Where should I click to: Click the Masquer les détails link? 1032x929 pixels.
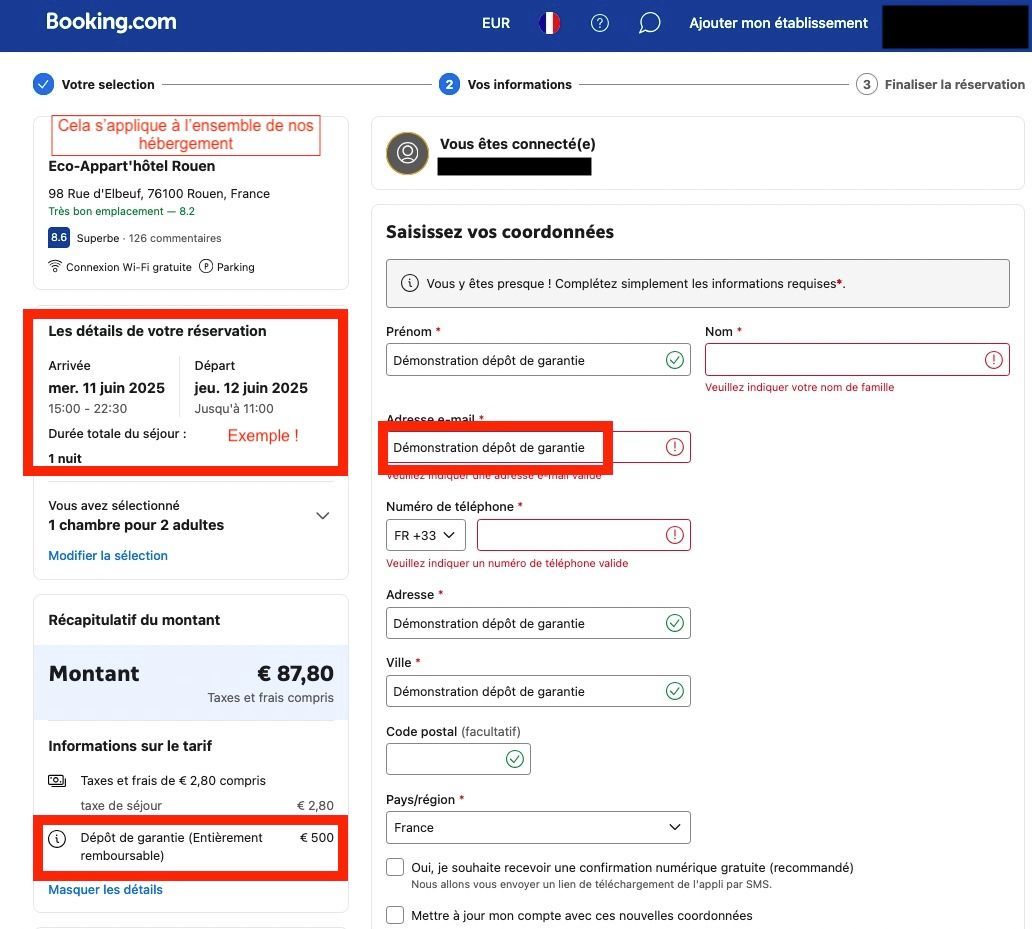[105, 890]
